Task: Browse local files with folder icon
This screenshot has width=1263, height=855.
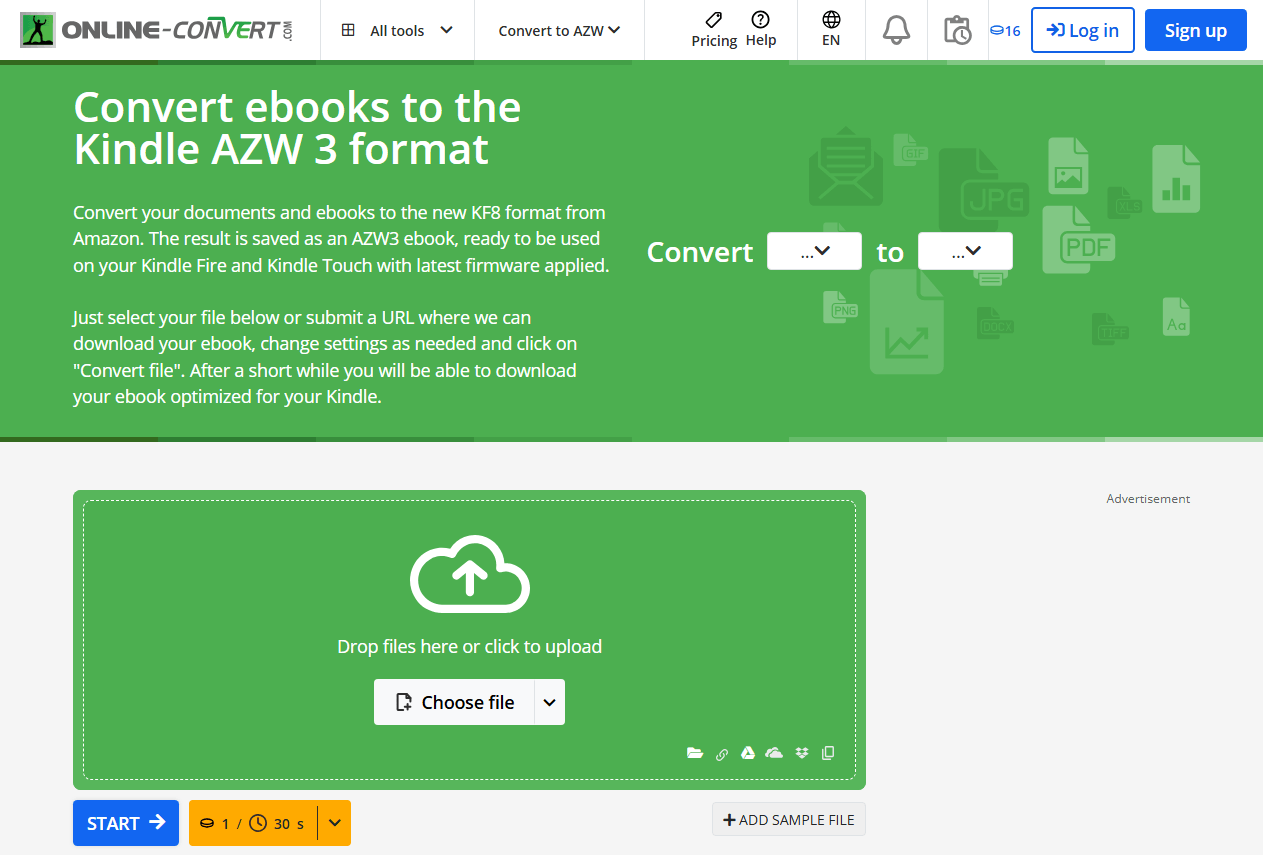Action: pyautogui.click(x=695, y=753)
